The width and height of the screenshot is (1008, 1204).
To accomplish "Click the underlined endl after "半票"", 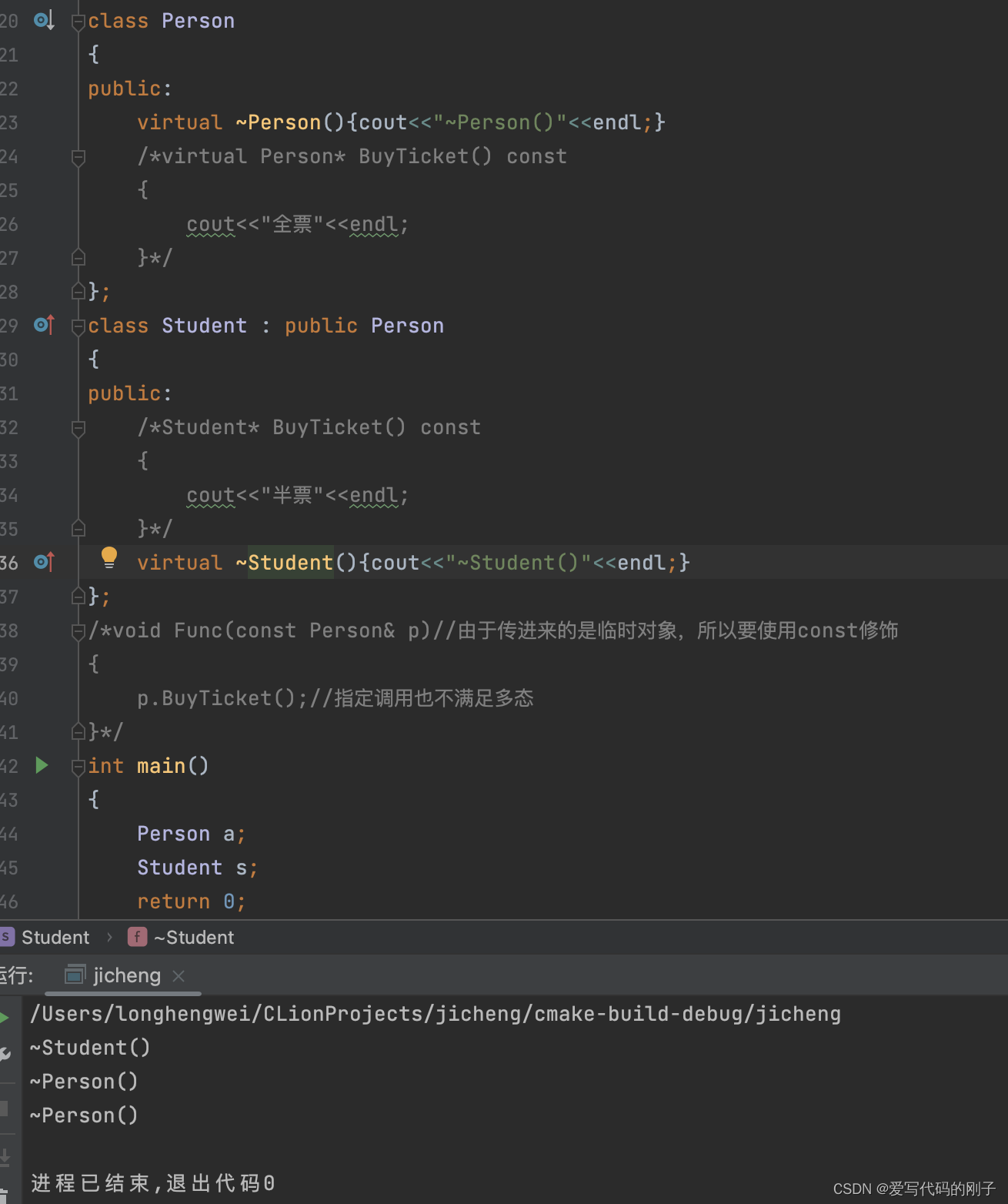I will (374, 495).
